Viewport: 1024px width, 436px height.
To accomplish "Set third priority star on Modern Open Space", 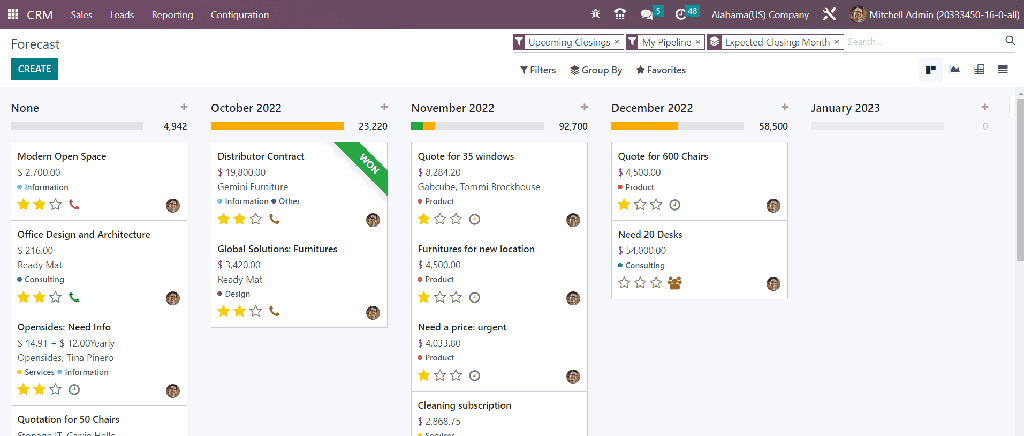I will pos(56,205).
